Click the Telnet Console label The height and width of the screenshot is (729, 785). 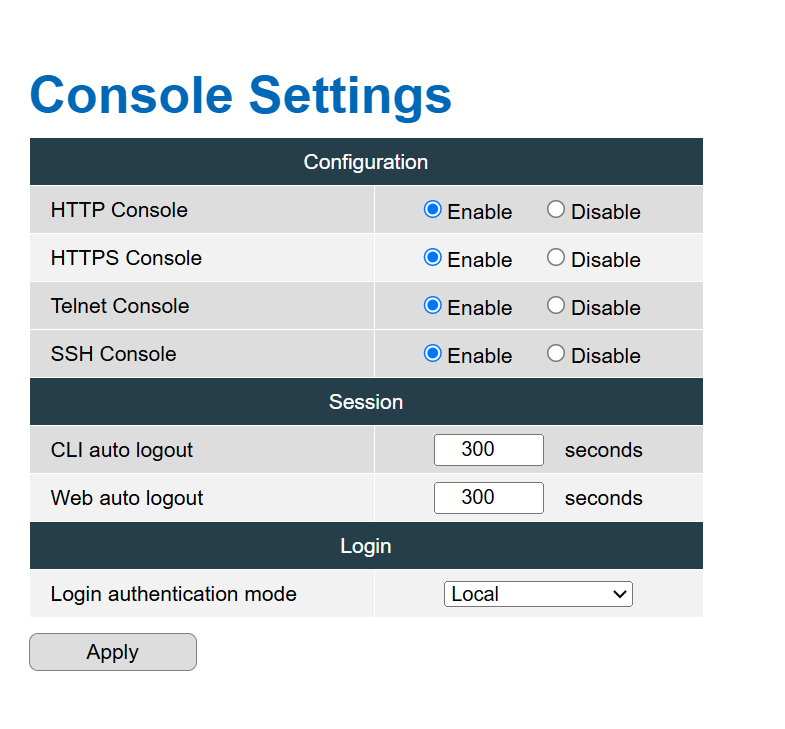(x=120, y=306)
